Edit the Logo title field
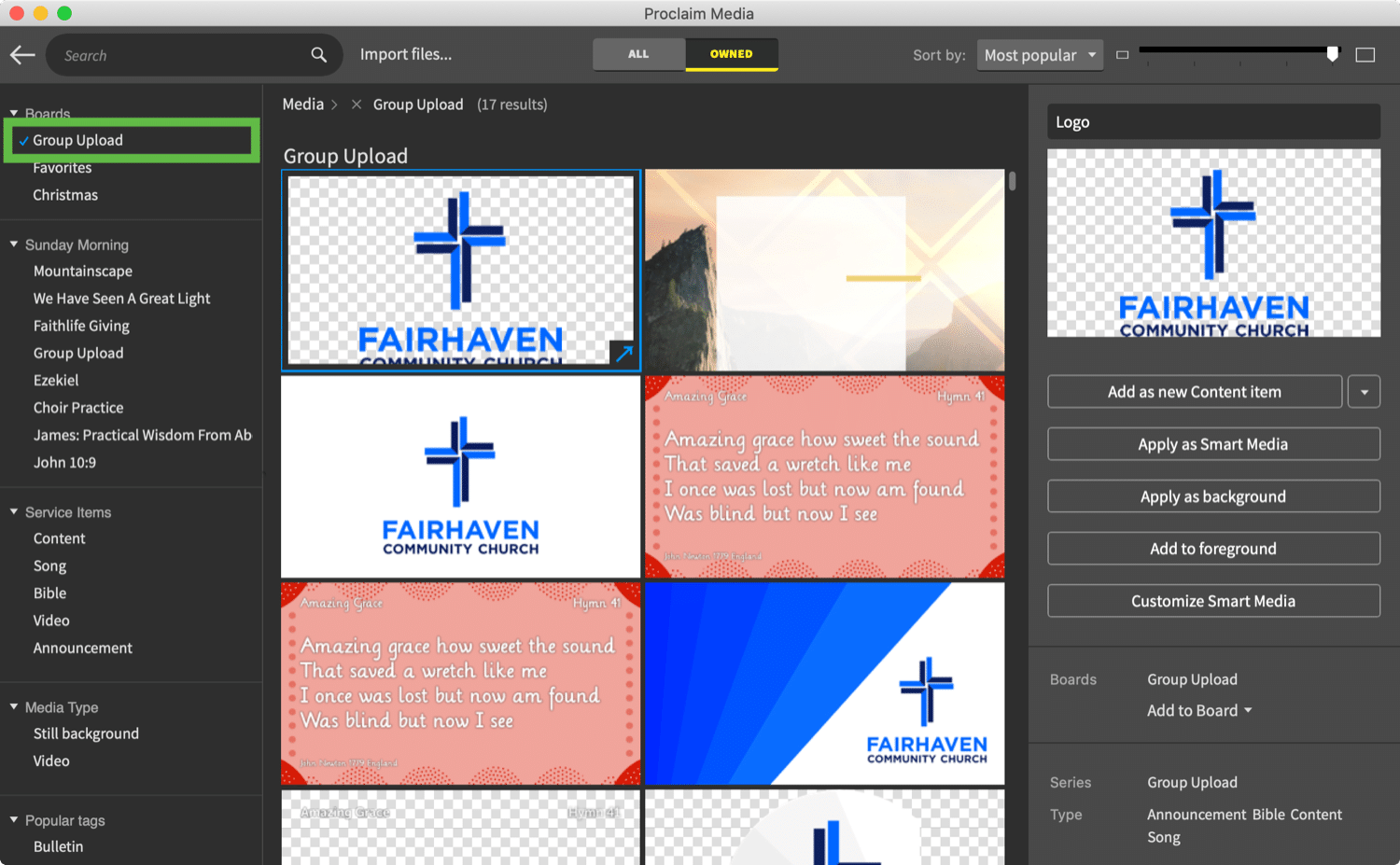This screenshot has width=1400, height=865. pyautogui.click(x=1213, y=121)
